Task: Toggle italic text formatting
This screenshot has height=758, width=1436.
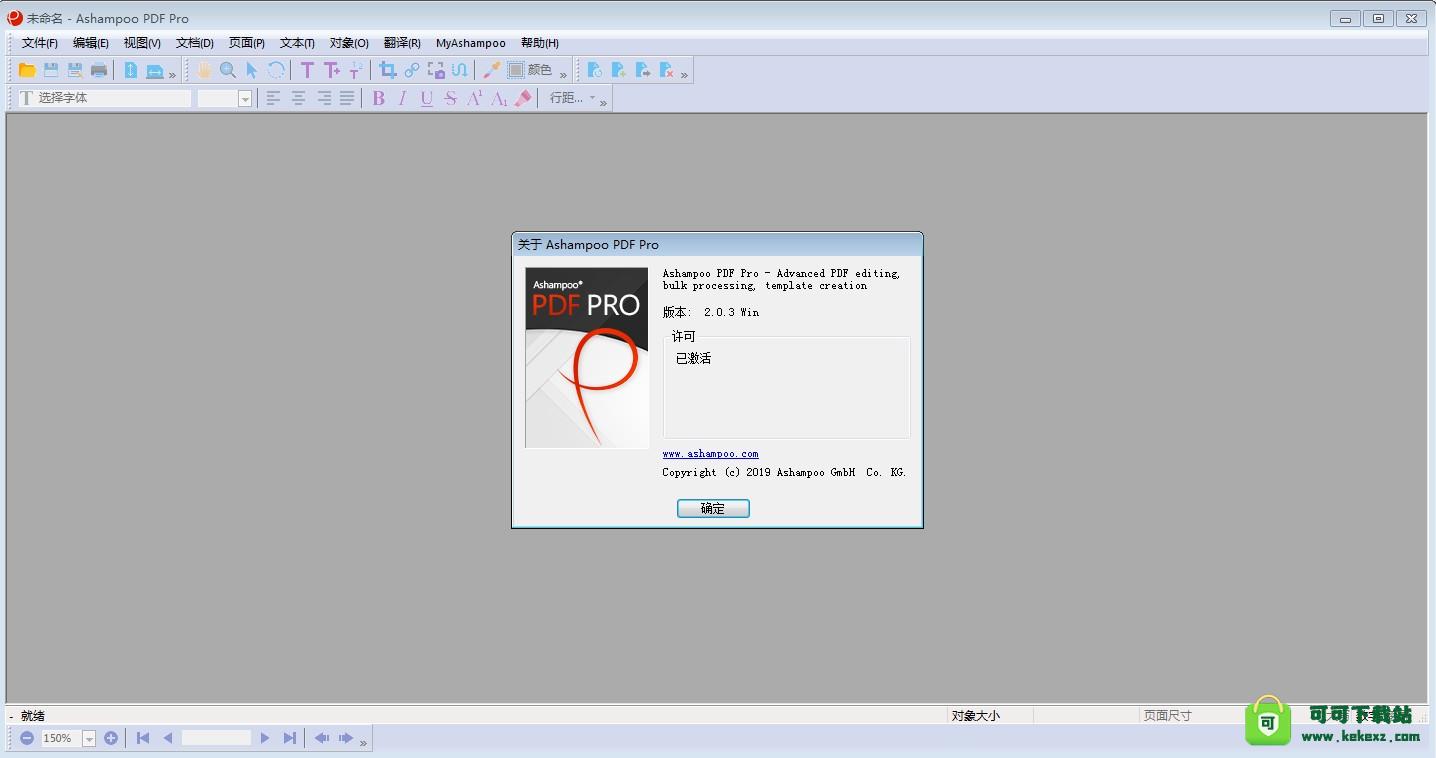Action: [402, 97]
